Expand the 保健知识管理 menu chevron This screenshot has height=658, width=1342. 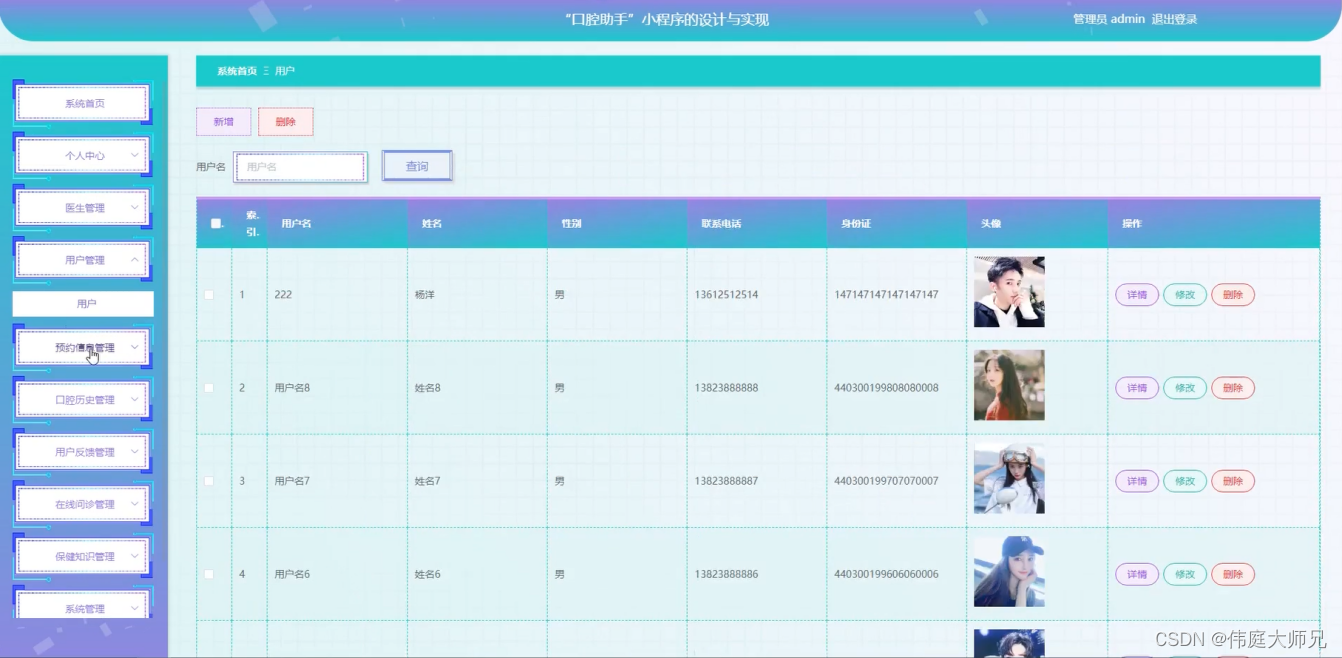click(x=134, y=557)
